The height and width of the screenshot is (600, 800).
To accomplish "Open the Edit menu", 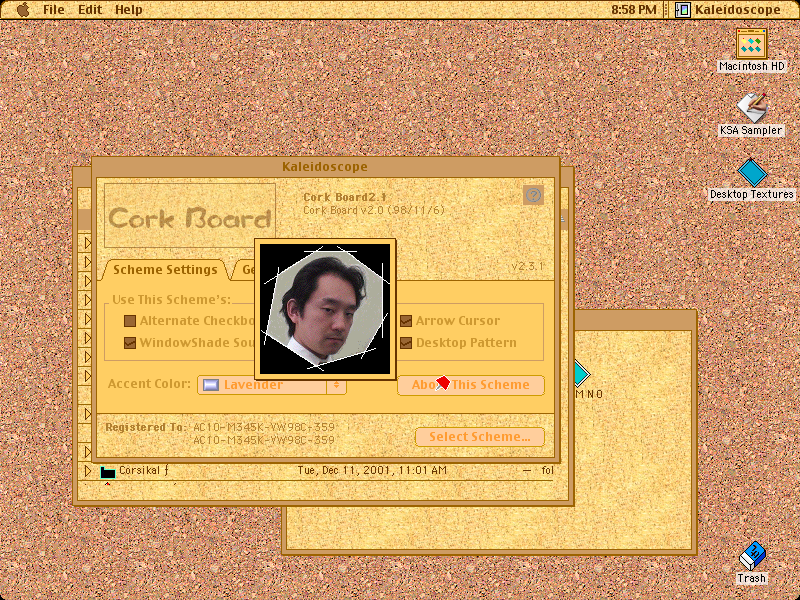I will tap(90, 10).
